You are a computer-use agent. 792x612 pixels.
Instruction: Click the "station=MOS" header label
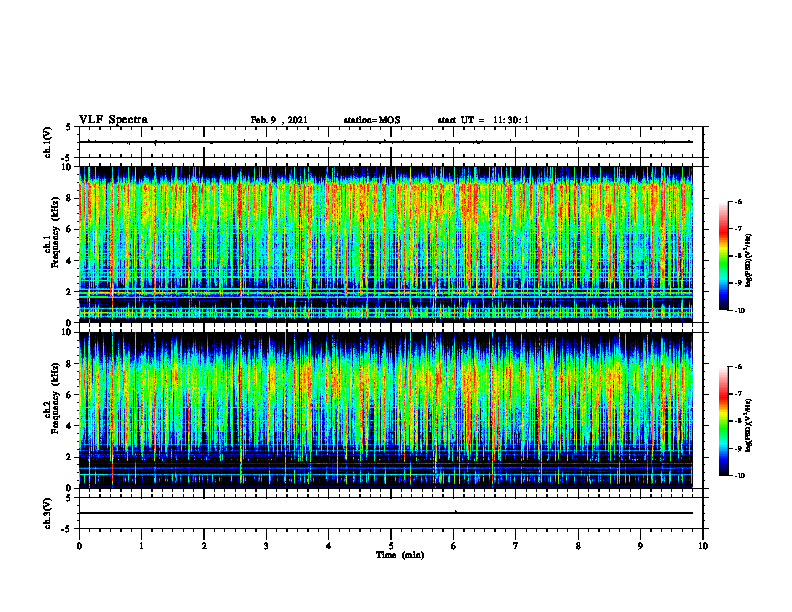(x=372, y=120)
